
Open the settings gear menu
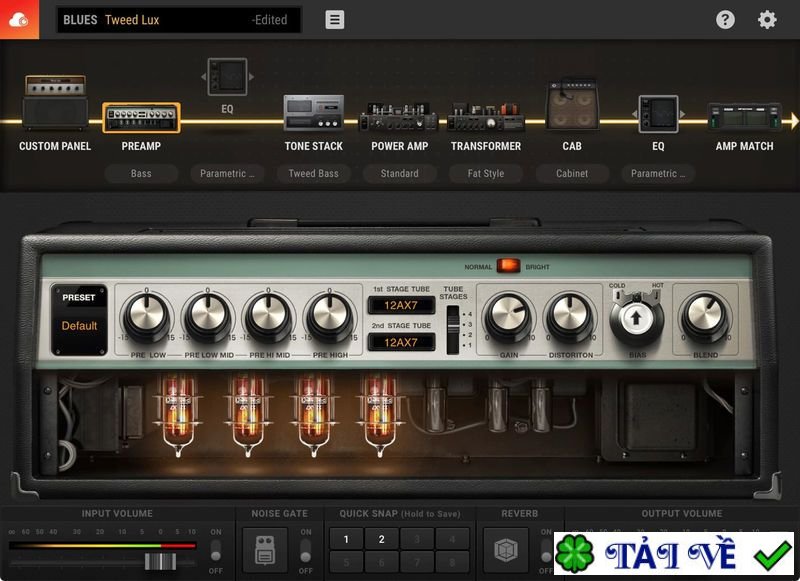(767, 20)
